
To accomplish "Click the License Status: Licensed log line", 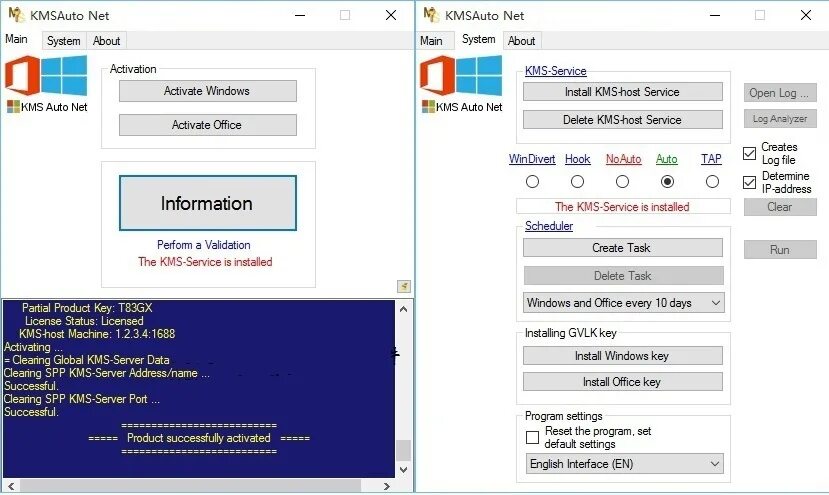I will (x=84, y=321).
